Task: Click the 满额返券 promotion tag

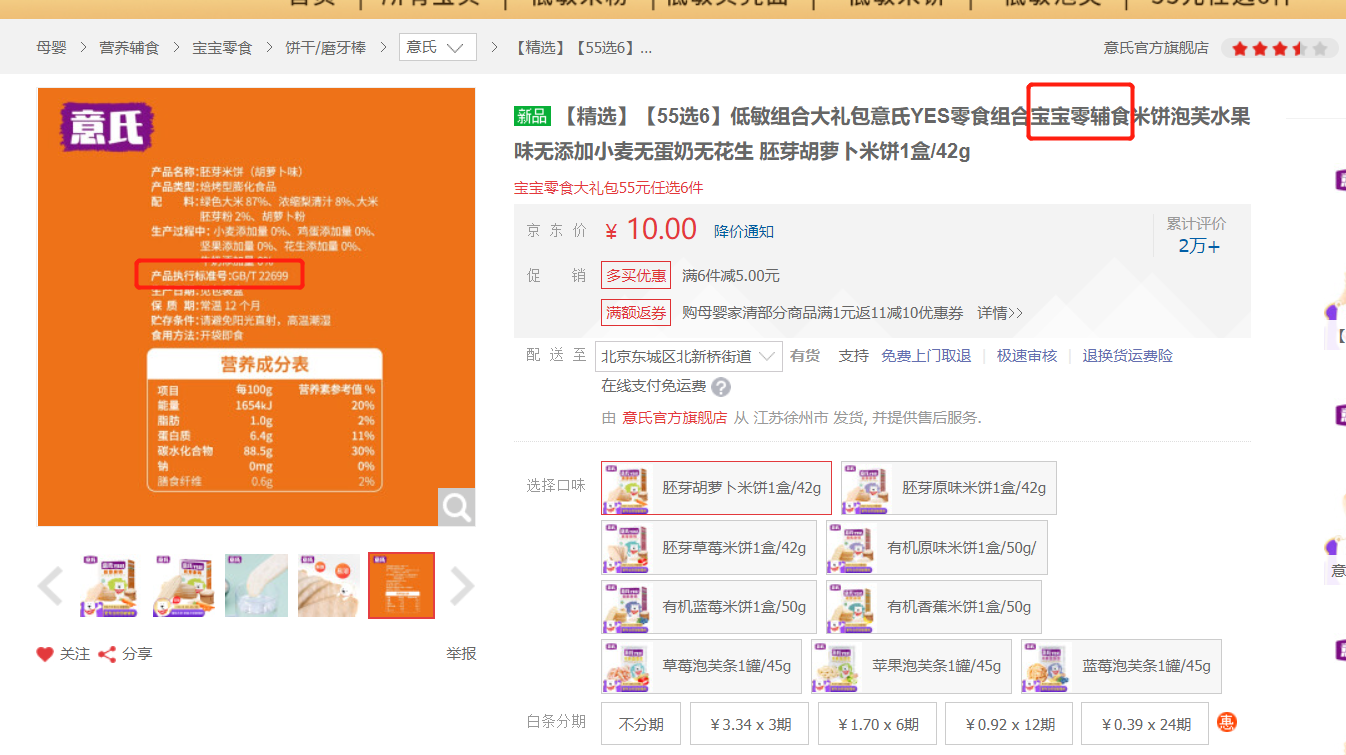Action: point(636,313)
